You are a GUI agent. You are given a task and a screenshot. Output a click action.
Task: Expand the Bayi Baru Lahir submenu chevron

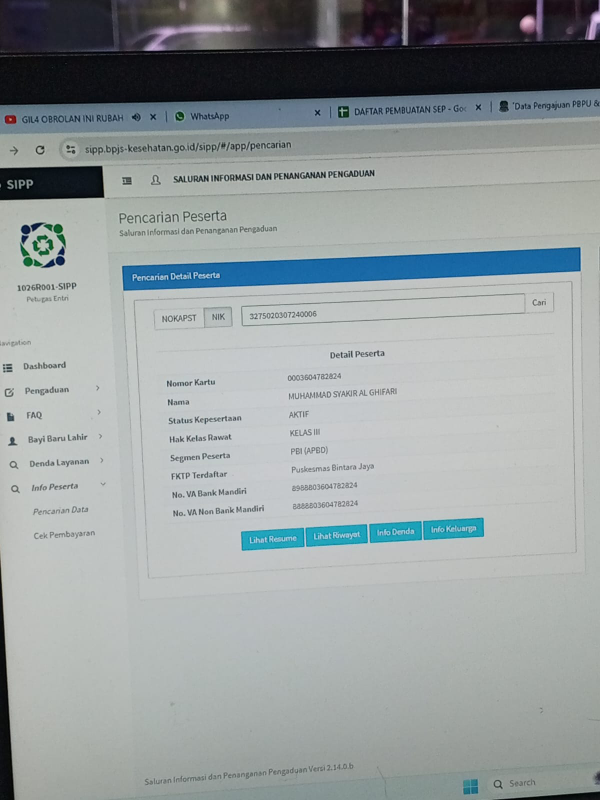101,436
